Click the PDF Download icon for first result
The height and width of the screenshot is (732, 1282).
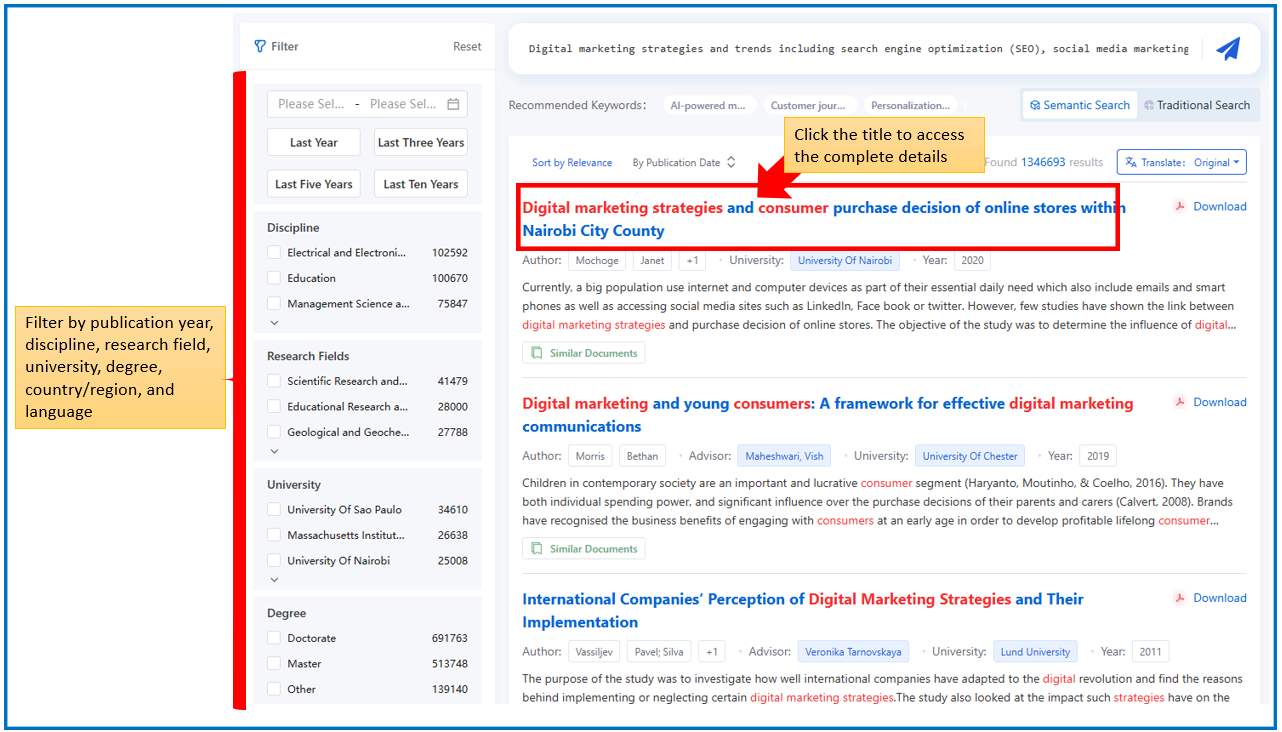1180,207
